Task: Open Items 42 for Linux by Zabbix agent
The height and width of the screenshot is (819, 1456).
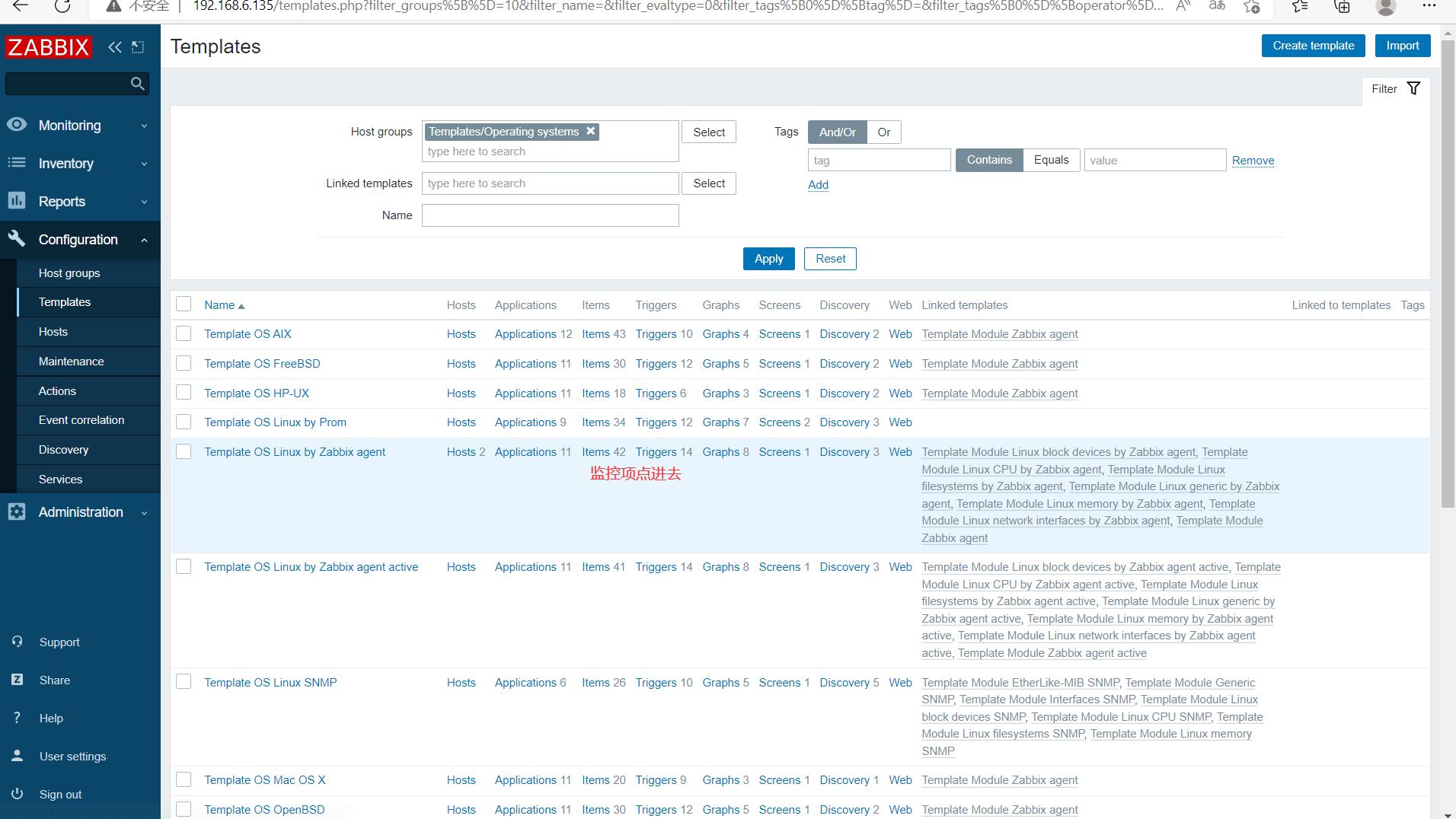Action: coord(603,451)
